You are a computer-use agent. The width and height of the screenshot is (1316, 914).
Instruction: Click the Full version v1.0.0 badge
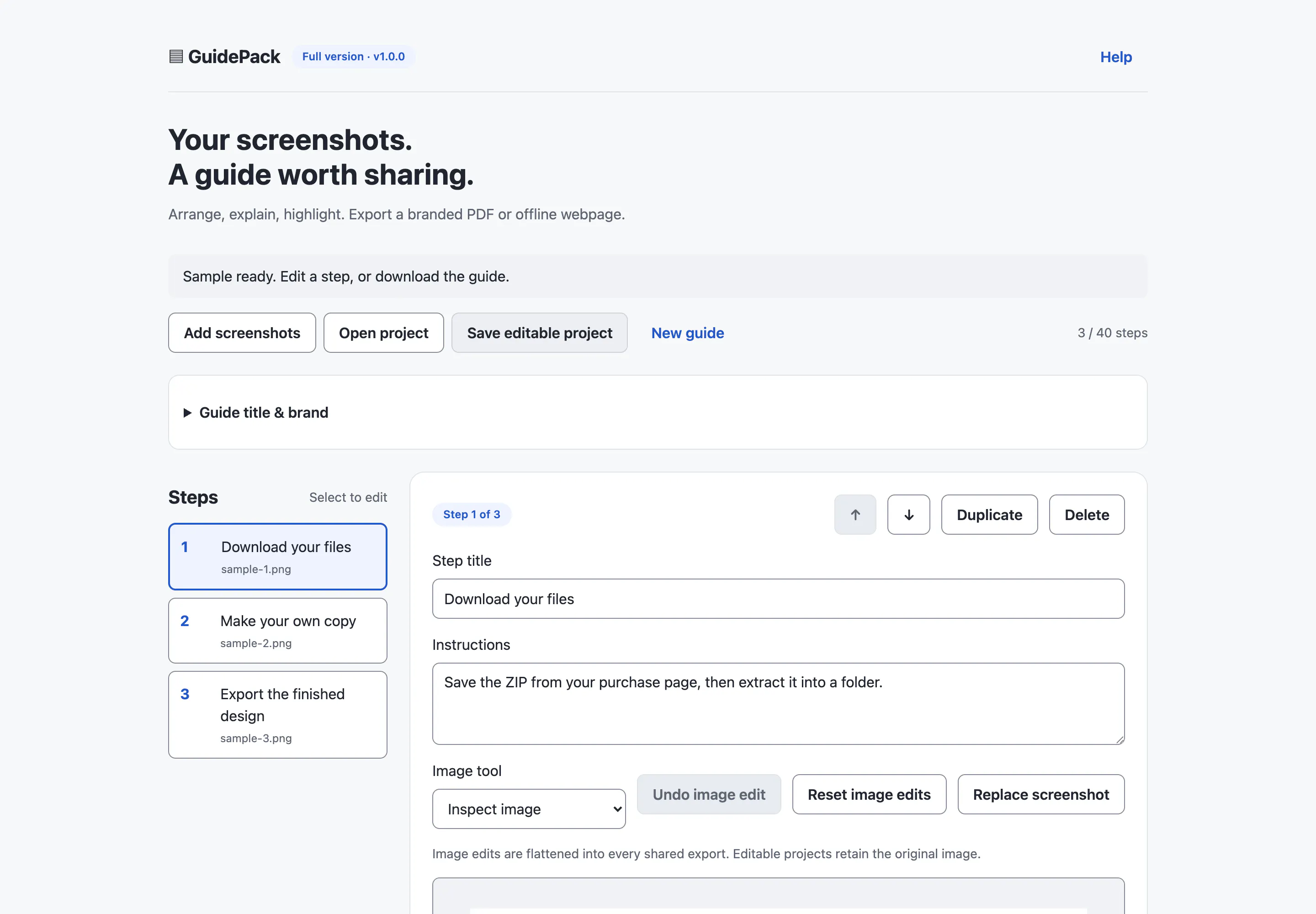click(x=353, y=57)
